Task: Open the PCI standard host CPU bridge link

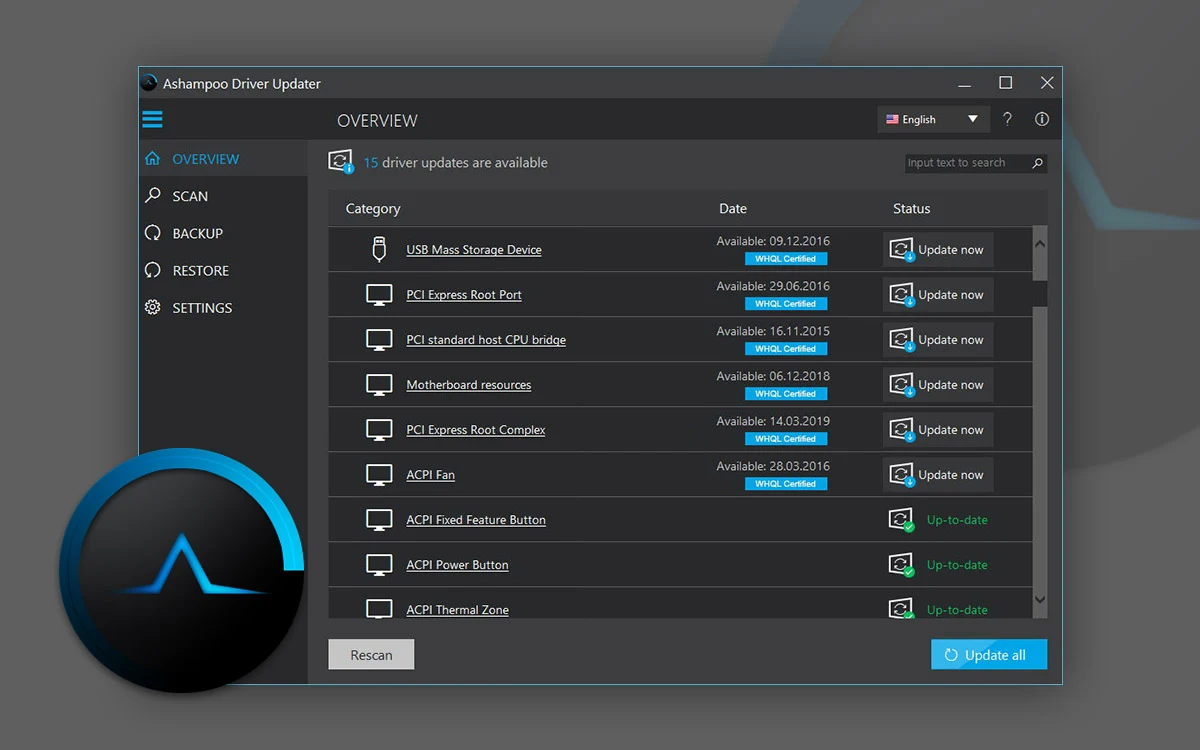Action: pos(486,340)
